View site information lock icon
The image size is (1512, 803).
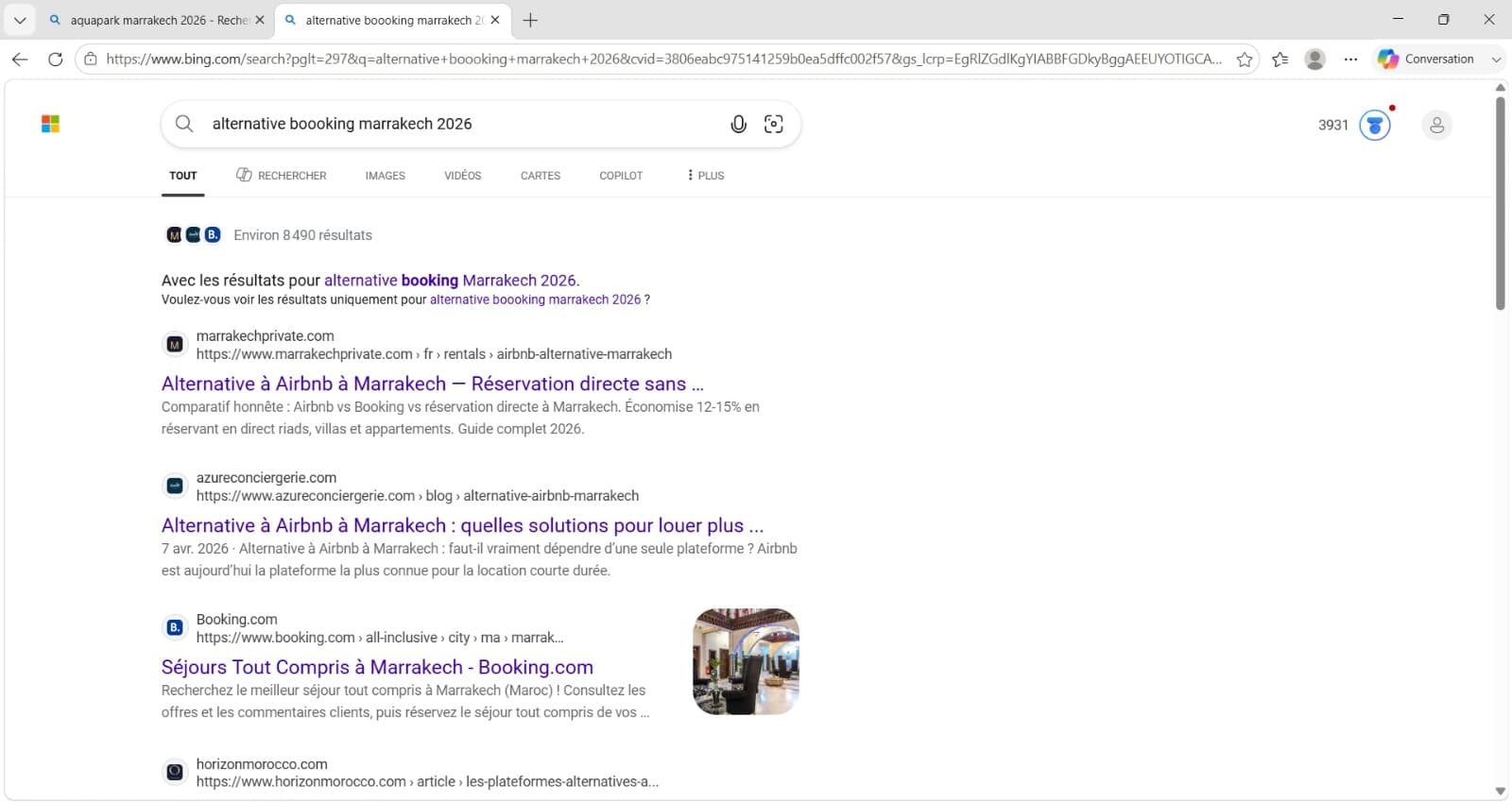pyautogui.click(x=91, y=59)
